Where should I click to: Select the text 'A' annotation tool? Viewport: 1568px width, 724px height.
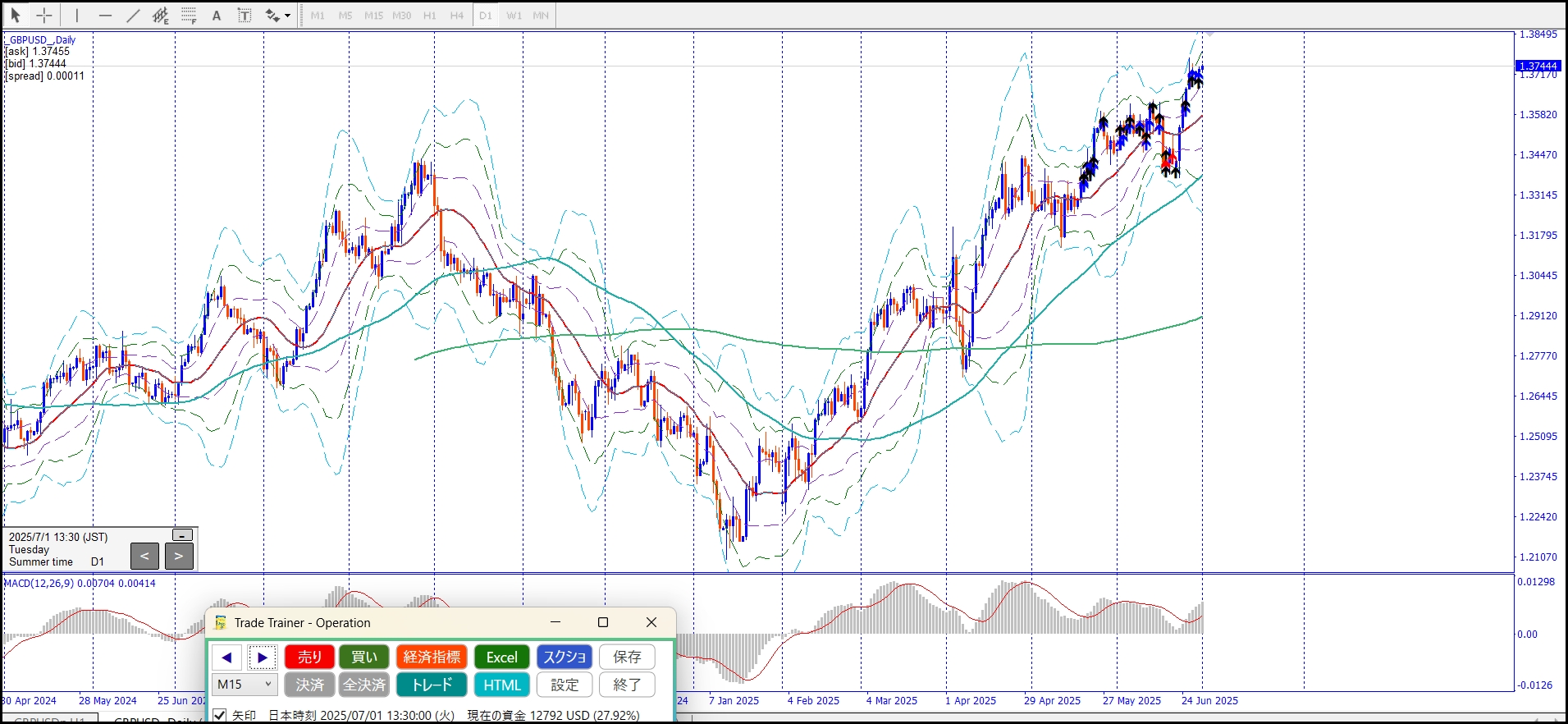[217, 16]
